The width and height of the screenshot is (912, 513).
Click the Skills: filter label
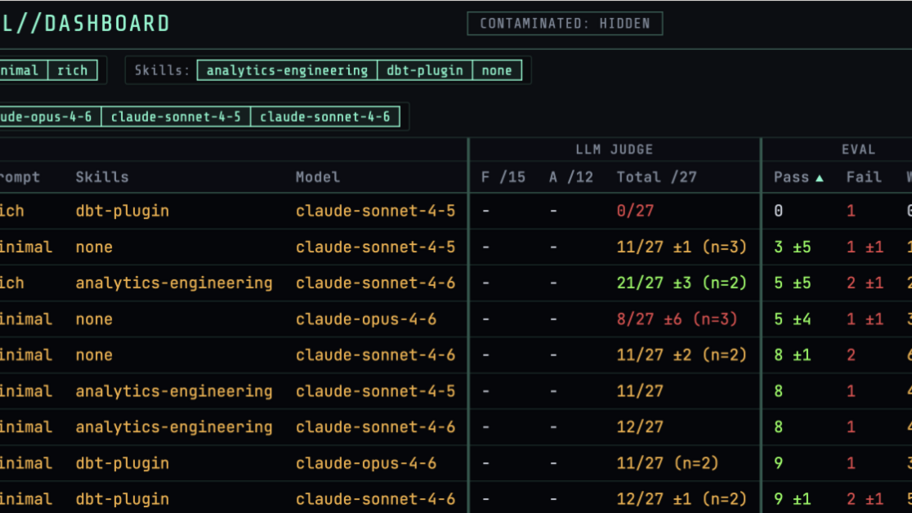pos(162,70)
